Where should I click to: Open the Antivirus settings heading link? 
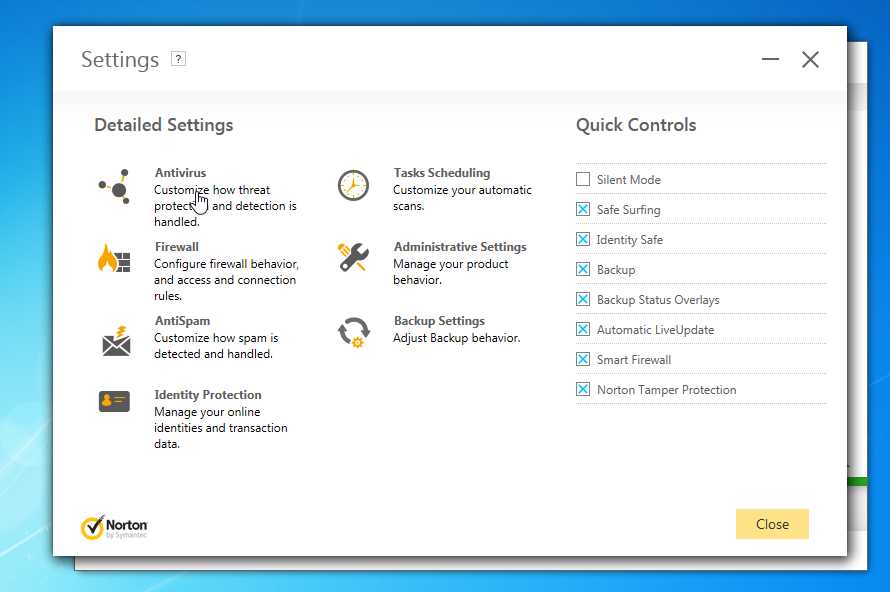click(x=180, y=173)
